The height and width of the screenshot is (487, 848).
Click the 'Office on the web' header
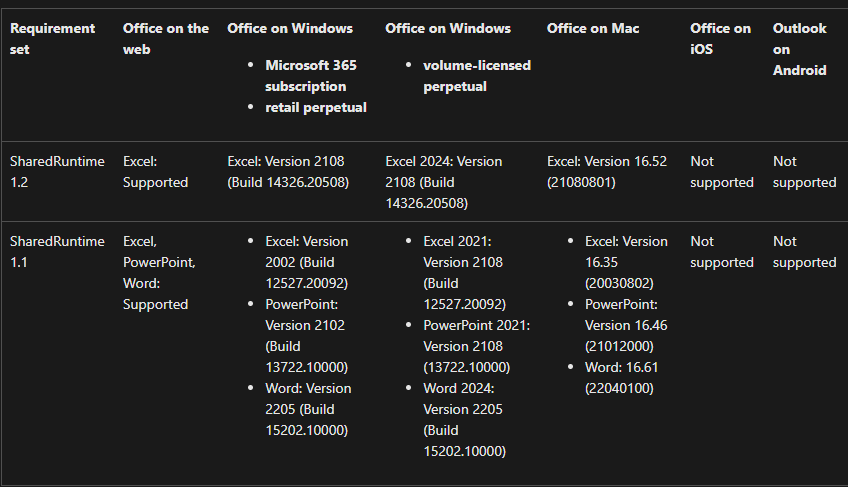165,38
